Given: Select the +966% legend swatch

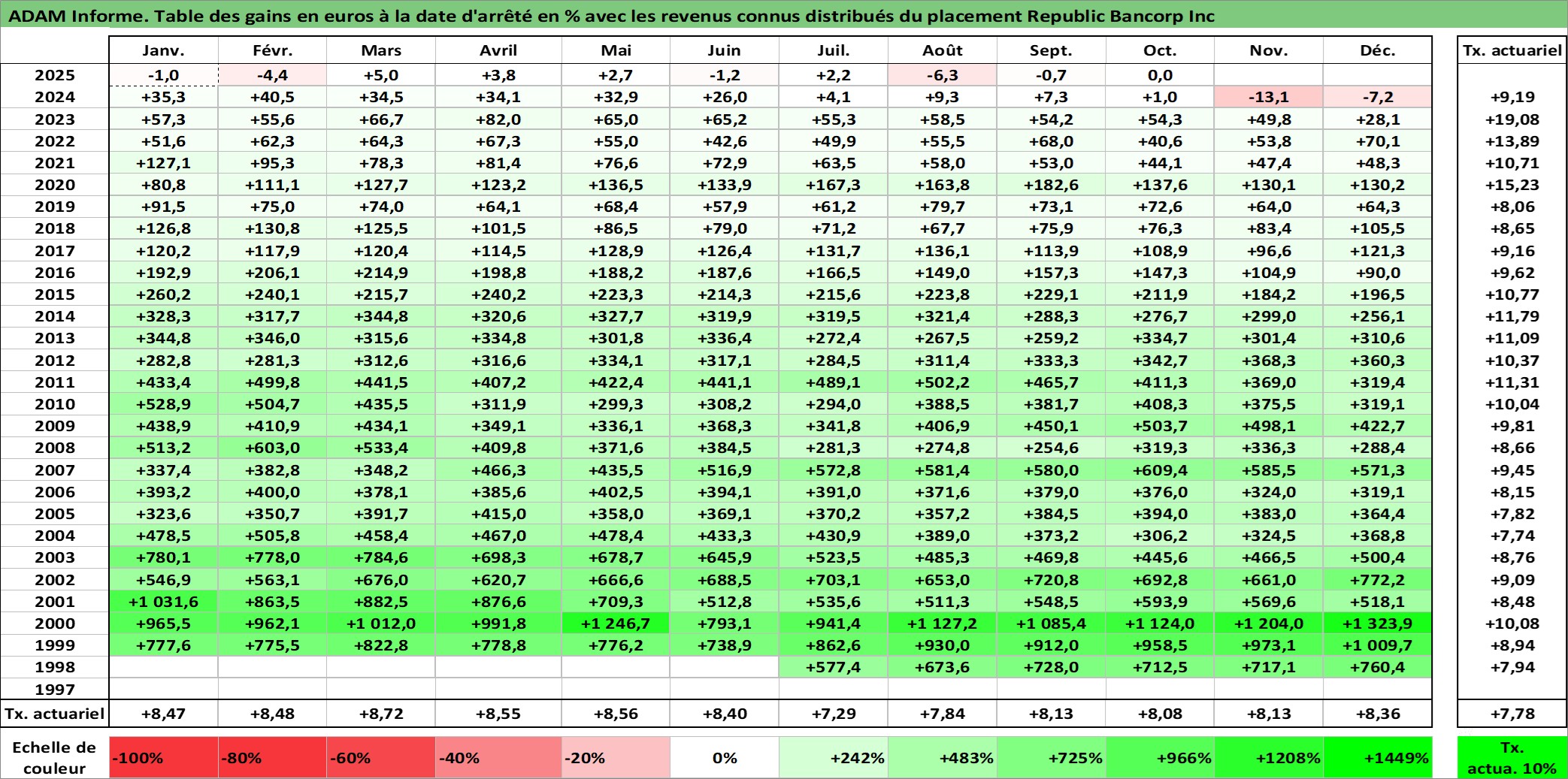Looking at the screenshot, I should pos(1160,757).
